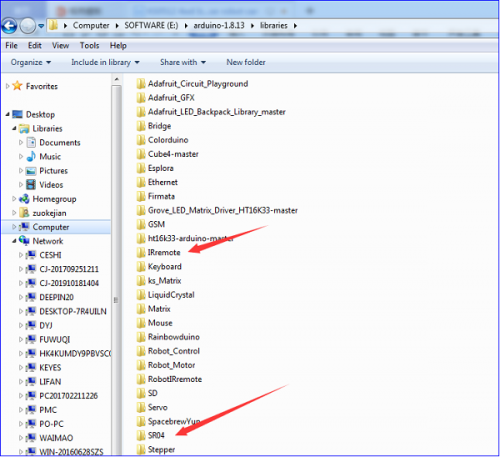Click the Bridge folder icon
500x457 pixels.
[141, 126]
